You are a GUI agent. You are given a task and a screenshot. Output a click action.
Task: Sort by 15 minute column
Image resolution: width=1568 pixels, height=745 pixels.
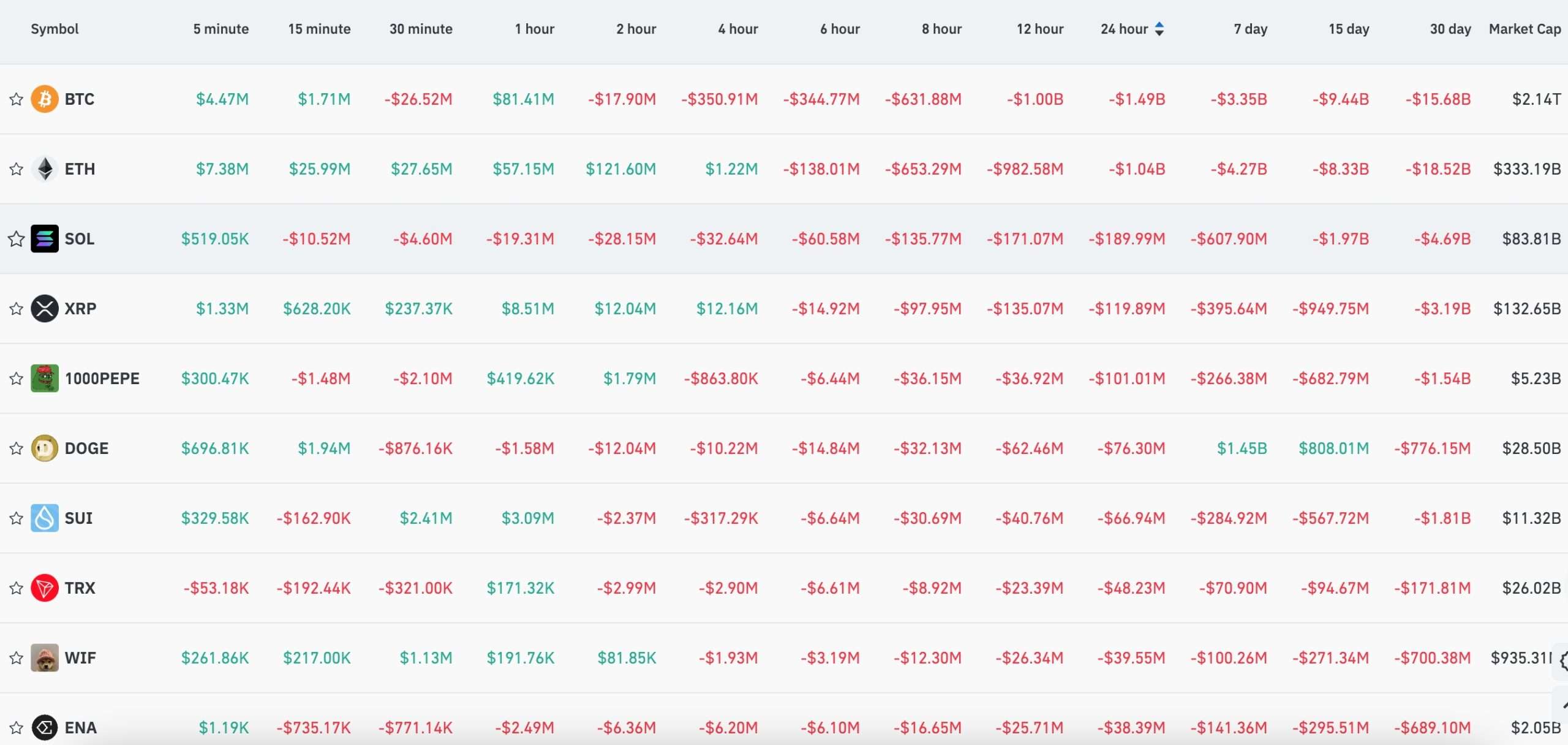[x=319, y=29]
